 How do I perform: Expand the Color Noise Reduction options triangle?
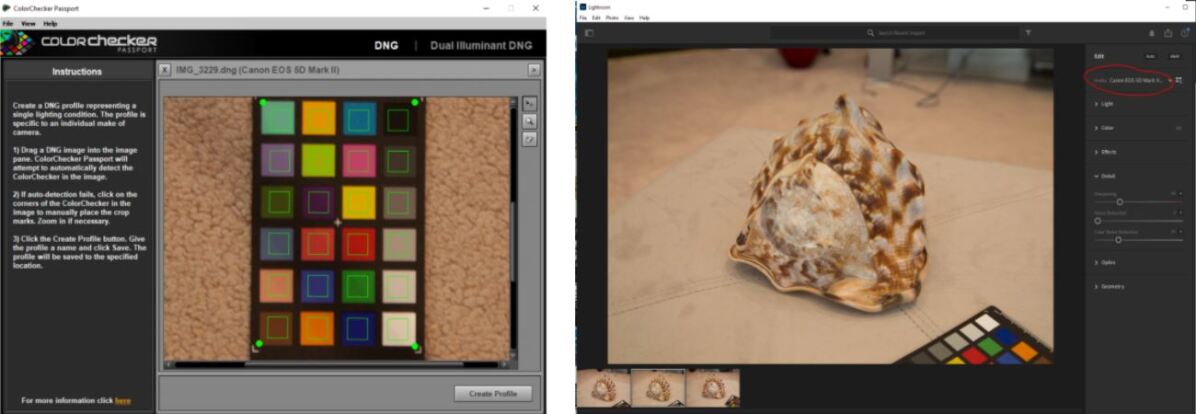1182,231
